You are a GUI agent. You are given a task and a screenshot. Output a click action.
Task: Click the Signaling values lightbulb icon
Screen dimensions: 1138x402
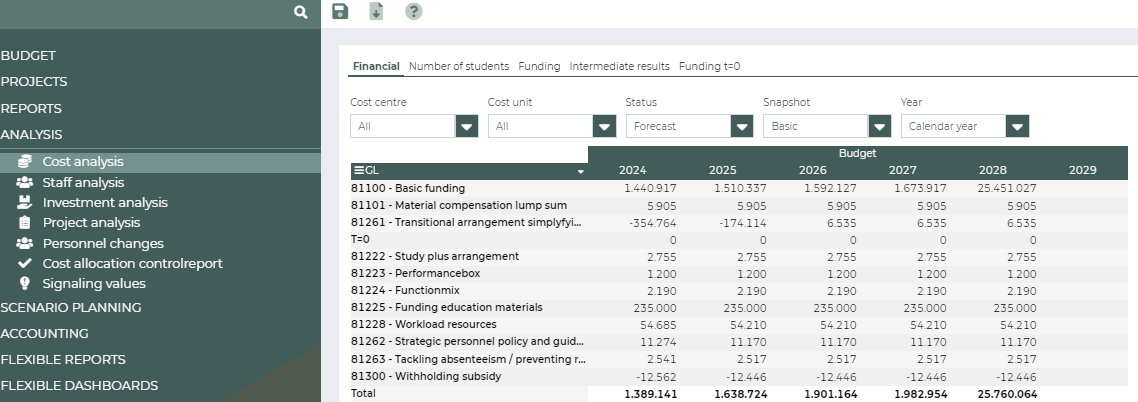[25, 283]
